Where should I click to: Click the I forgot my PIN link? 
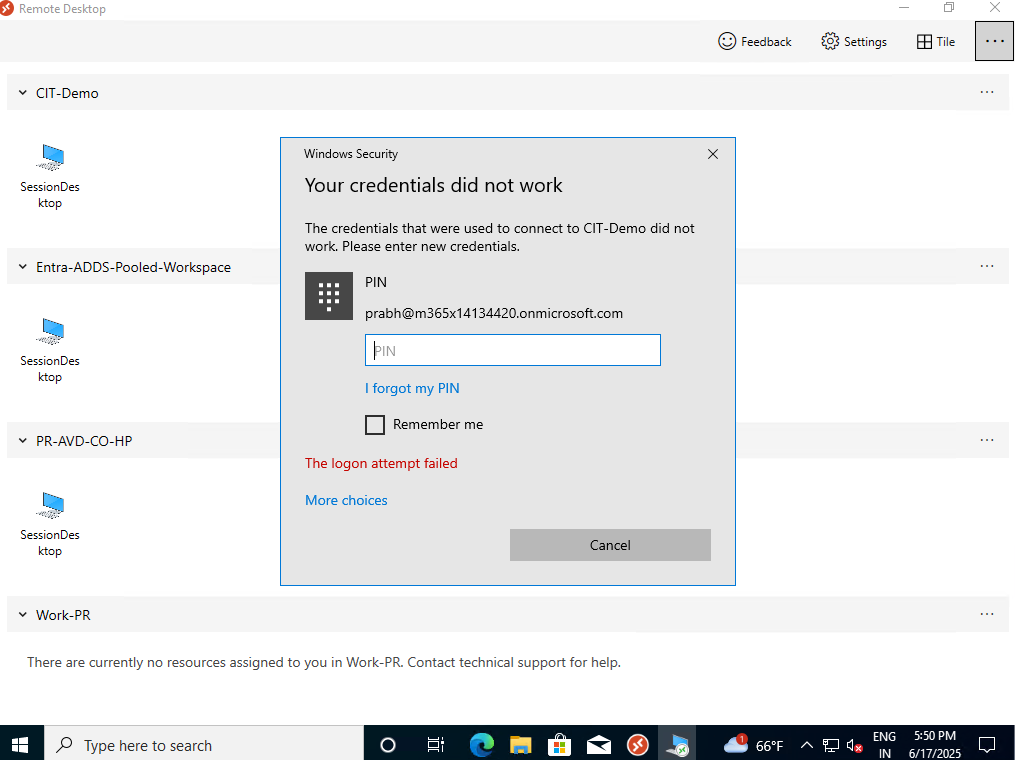[x=412, y=388]
